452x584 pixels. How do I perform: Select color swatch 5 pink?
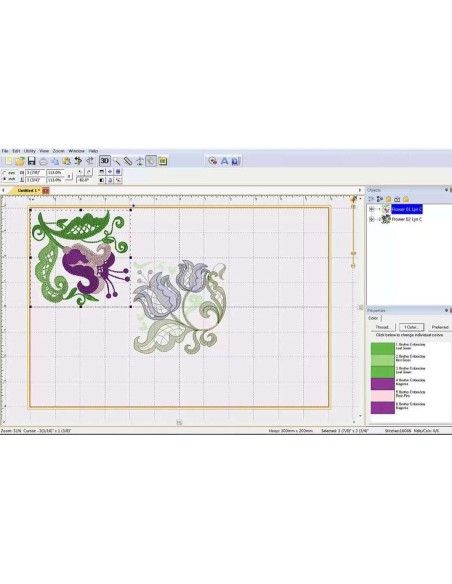[x=382, y=395]
